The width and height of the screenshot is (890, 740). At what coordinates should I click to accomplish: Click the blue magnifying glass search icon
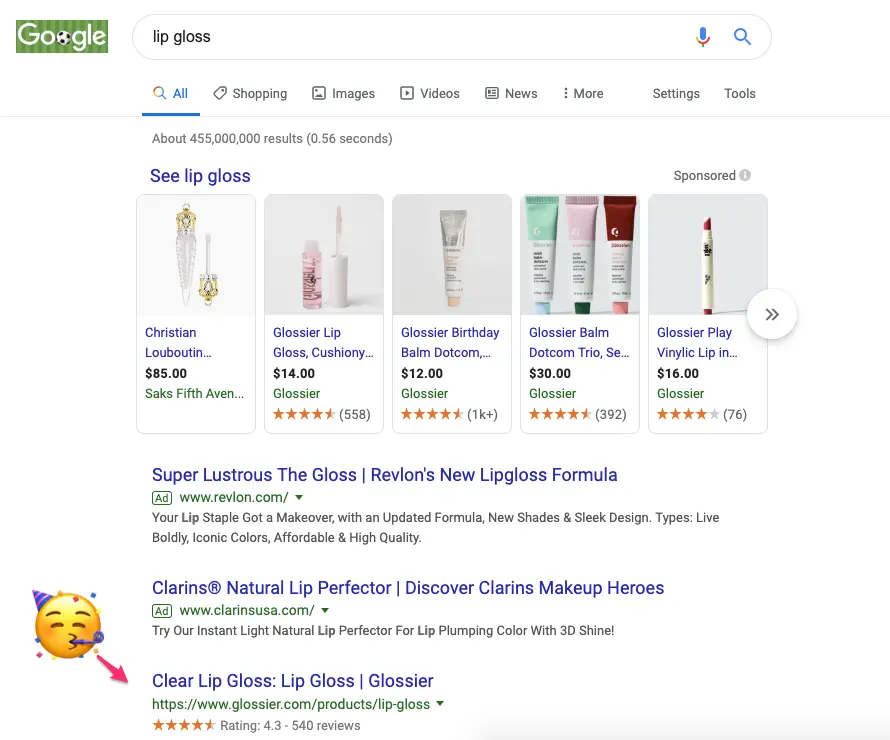pyautogui.click(x=742, y=36)
